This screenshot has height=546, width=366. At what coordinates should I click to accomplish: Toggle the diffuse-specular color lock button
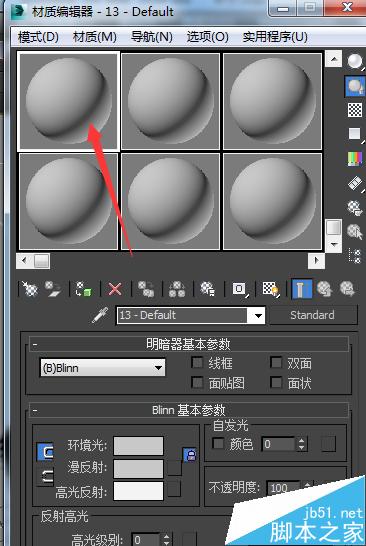point(46,477)
